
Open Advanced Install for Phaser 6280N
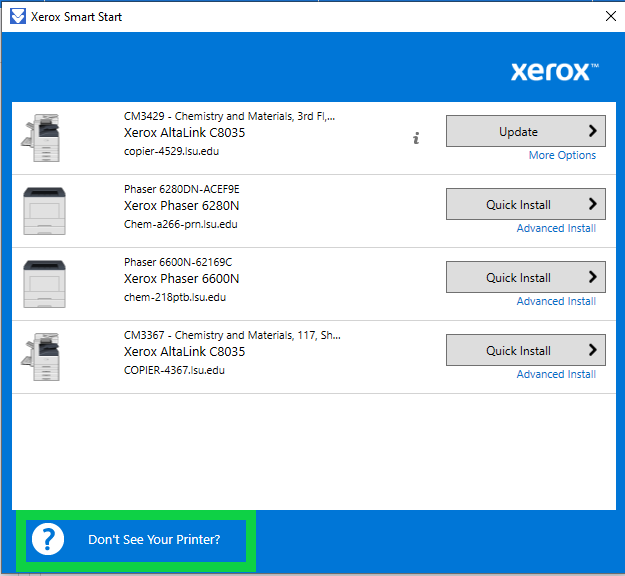[x=556, y=229]
